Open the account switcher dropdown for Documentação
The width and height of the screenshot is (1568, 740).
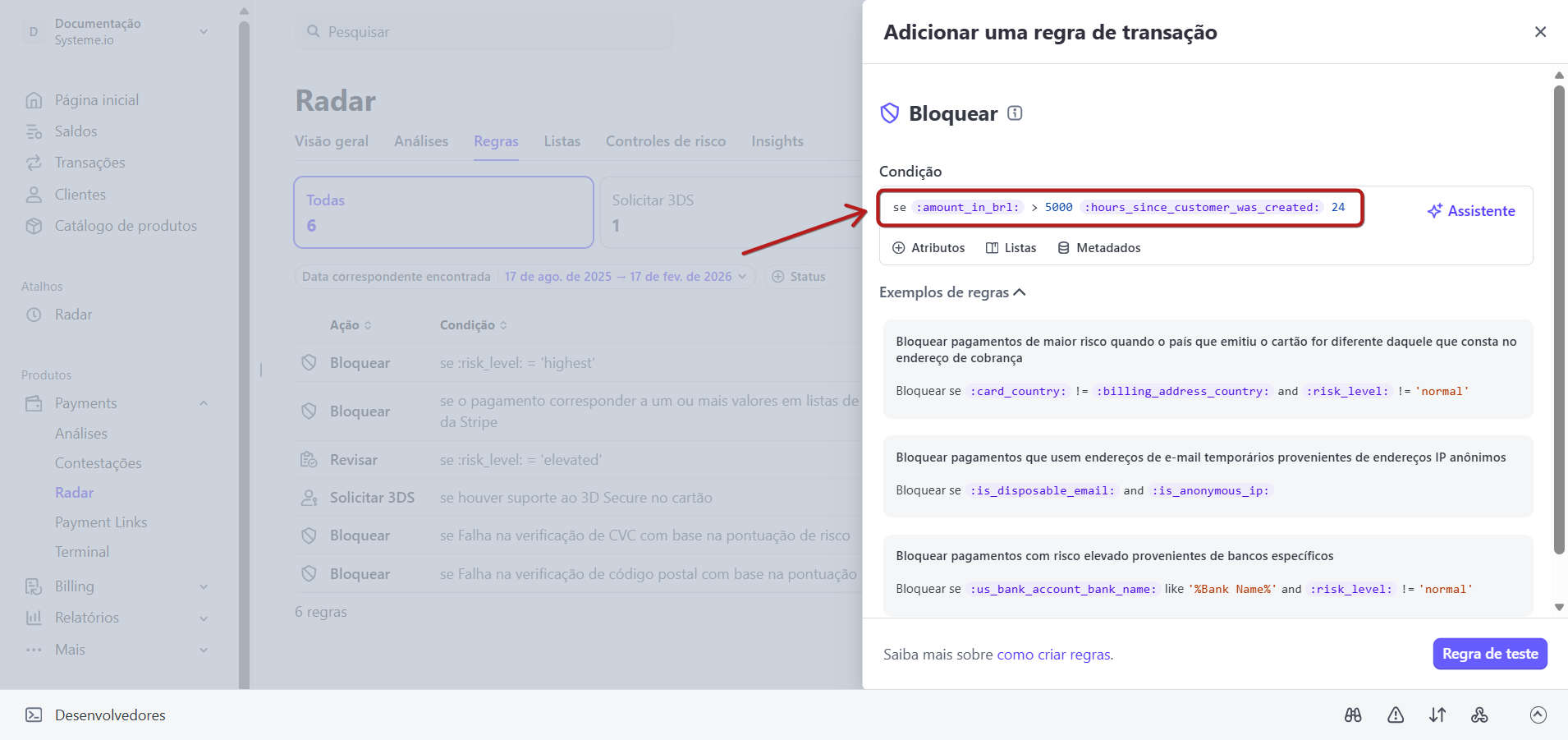click(204, 32)
